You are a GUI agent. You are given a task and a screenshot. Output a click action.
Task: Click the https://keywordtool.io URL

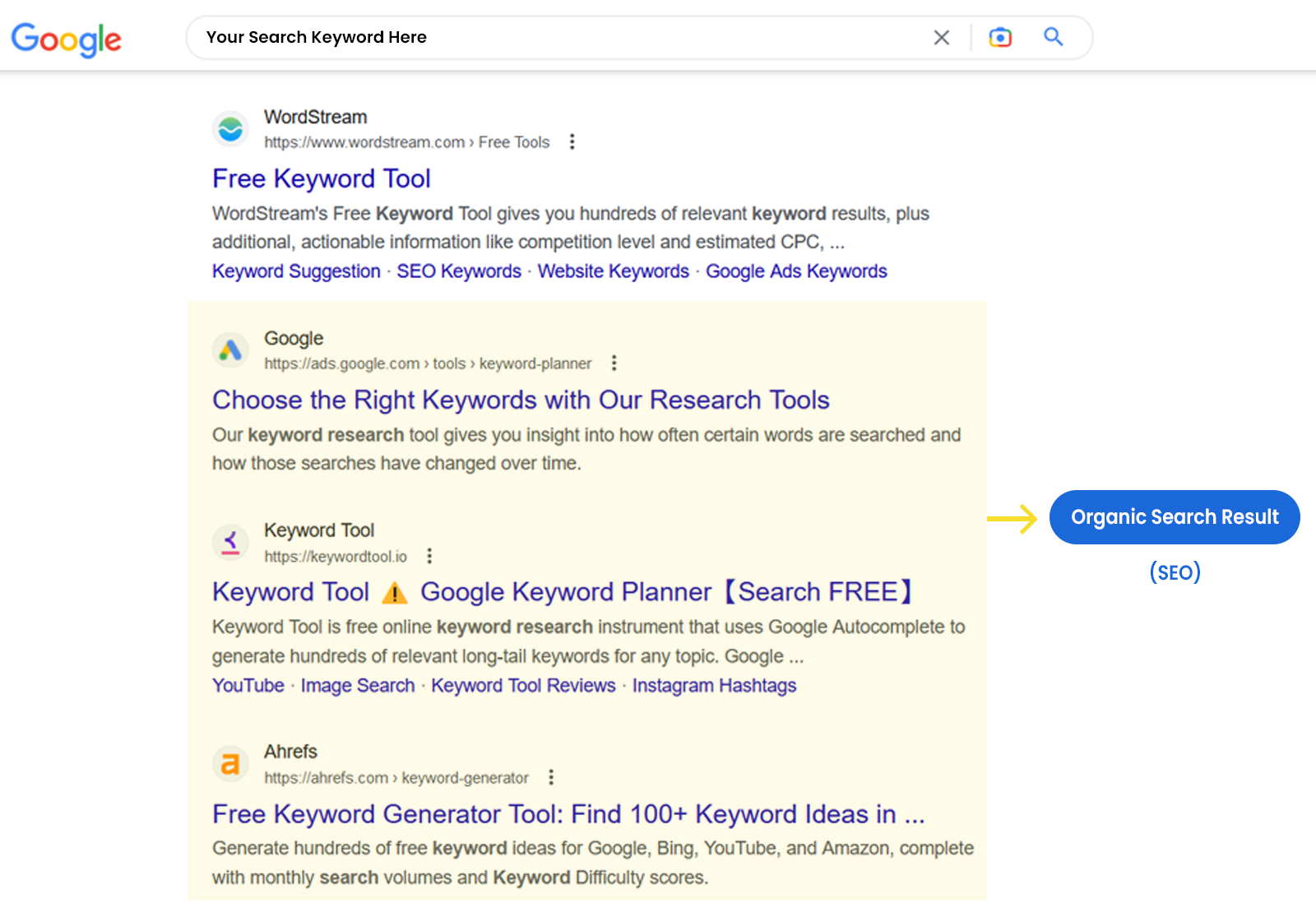point(336,557)
